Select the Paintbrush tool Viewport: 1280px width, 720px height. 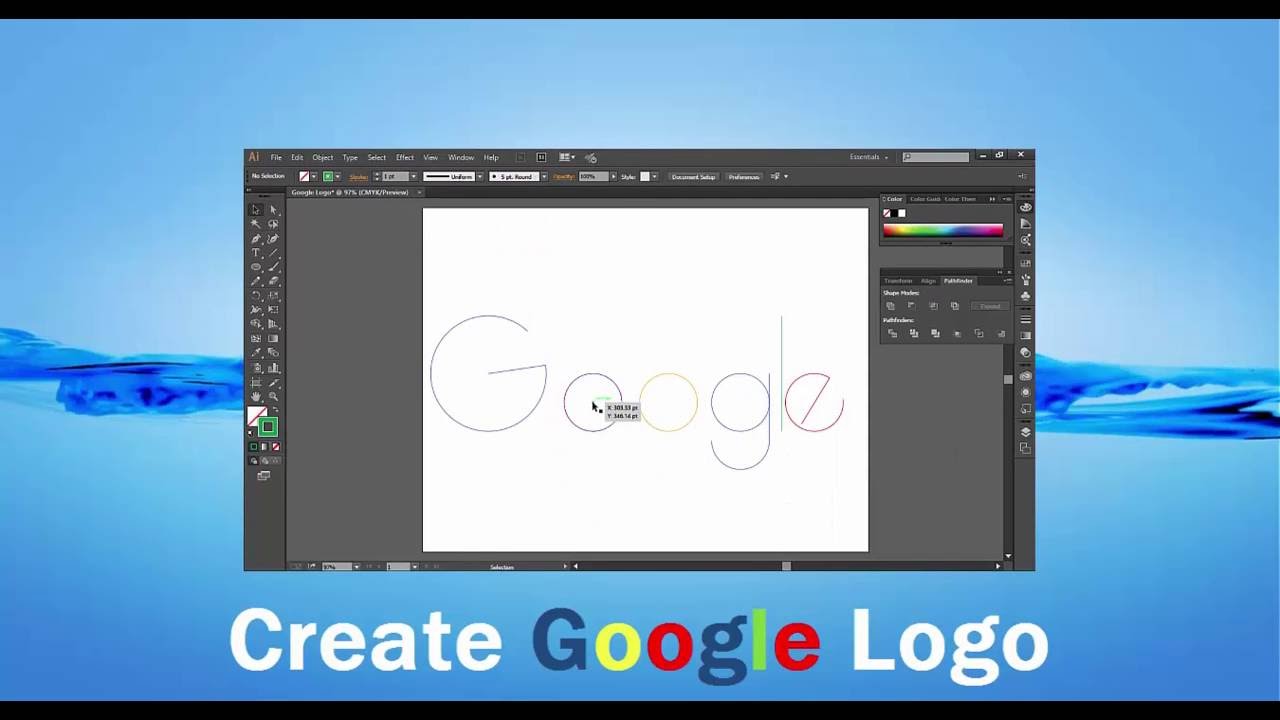point(273,267)
